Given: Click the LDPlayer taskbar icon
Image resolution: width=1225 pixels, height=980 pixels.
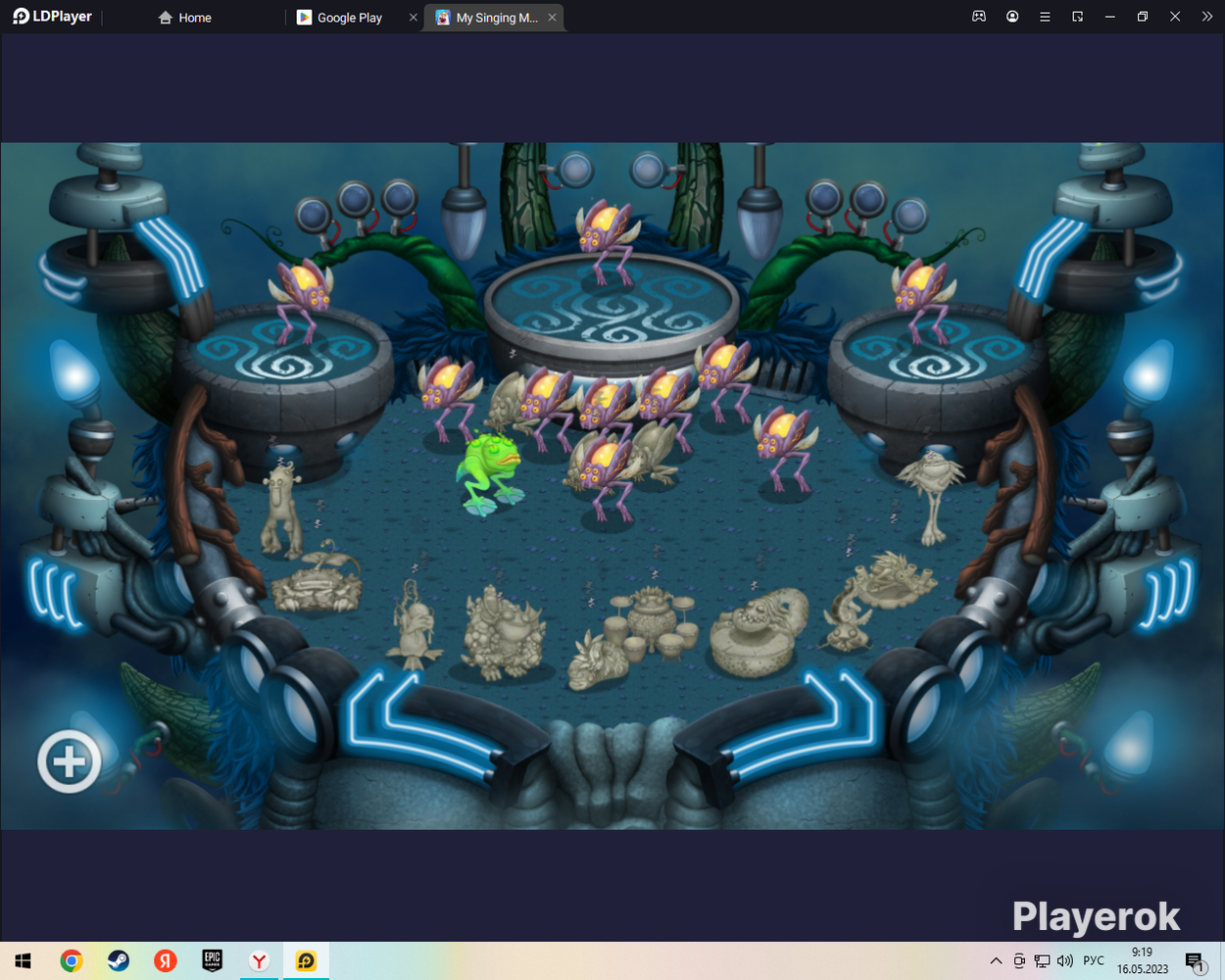Looking at the screenshot, I should 306,961.
